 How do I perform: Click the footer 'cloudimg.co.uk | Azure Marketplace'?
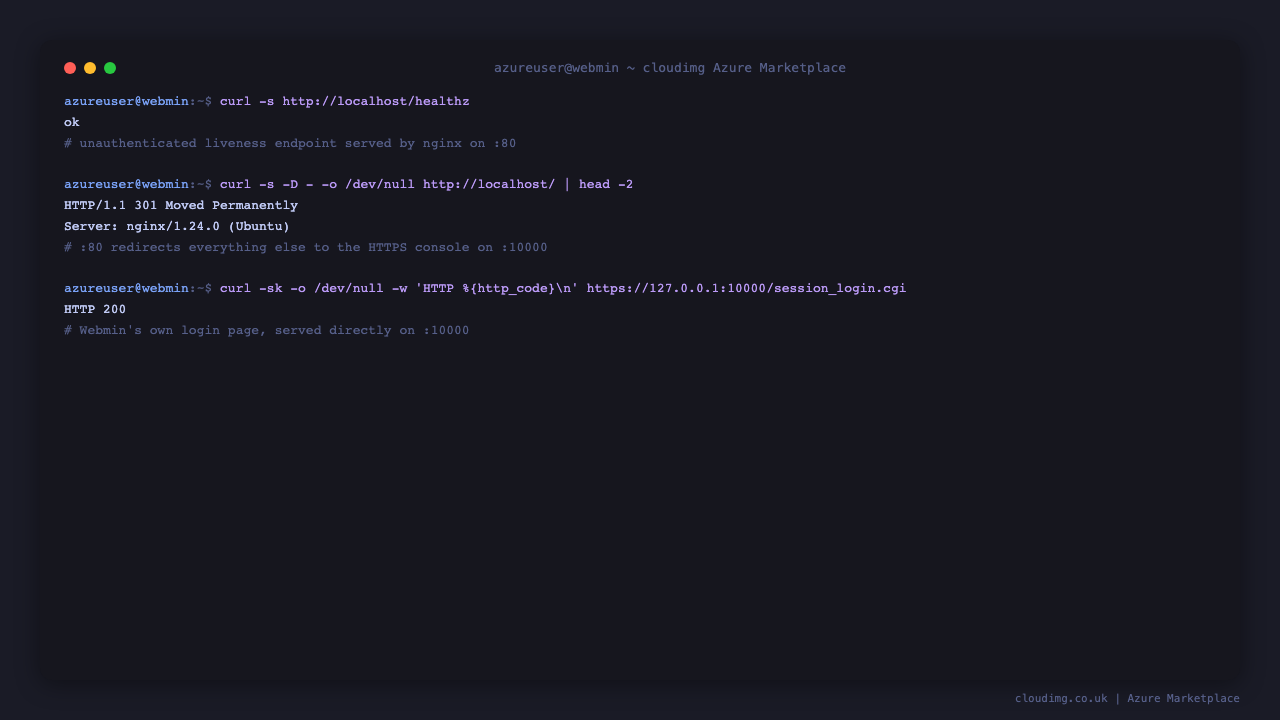coord(1127,698)
